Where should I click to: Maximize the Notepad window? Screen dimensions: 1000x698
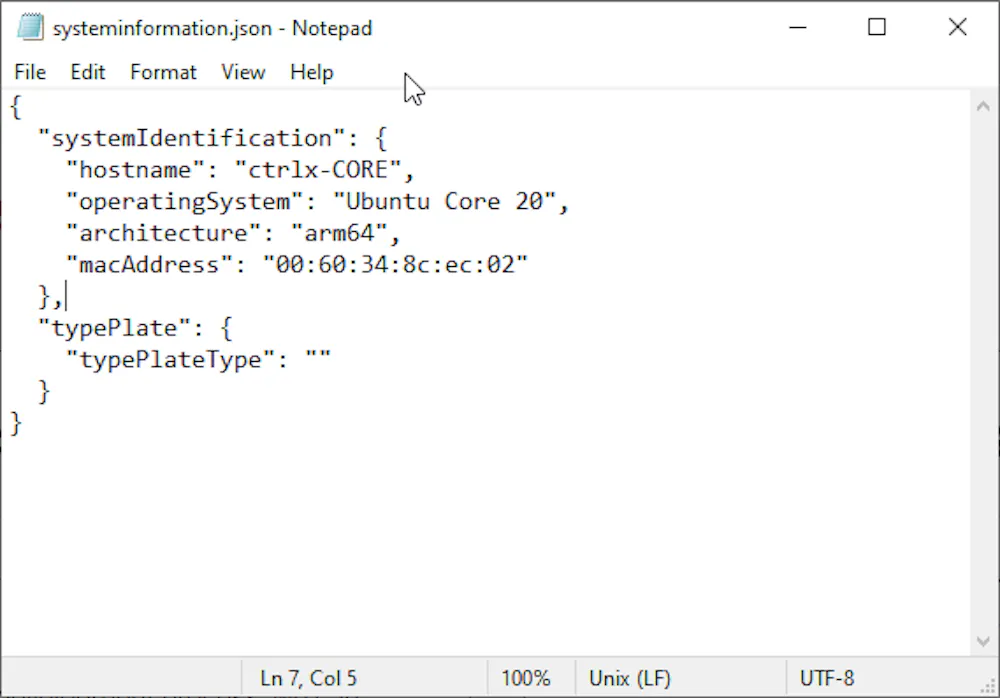click(877, 27)
